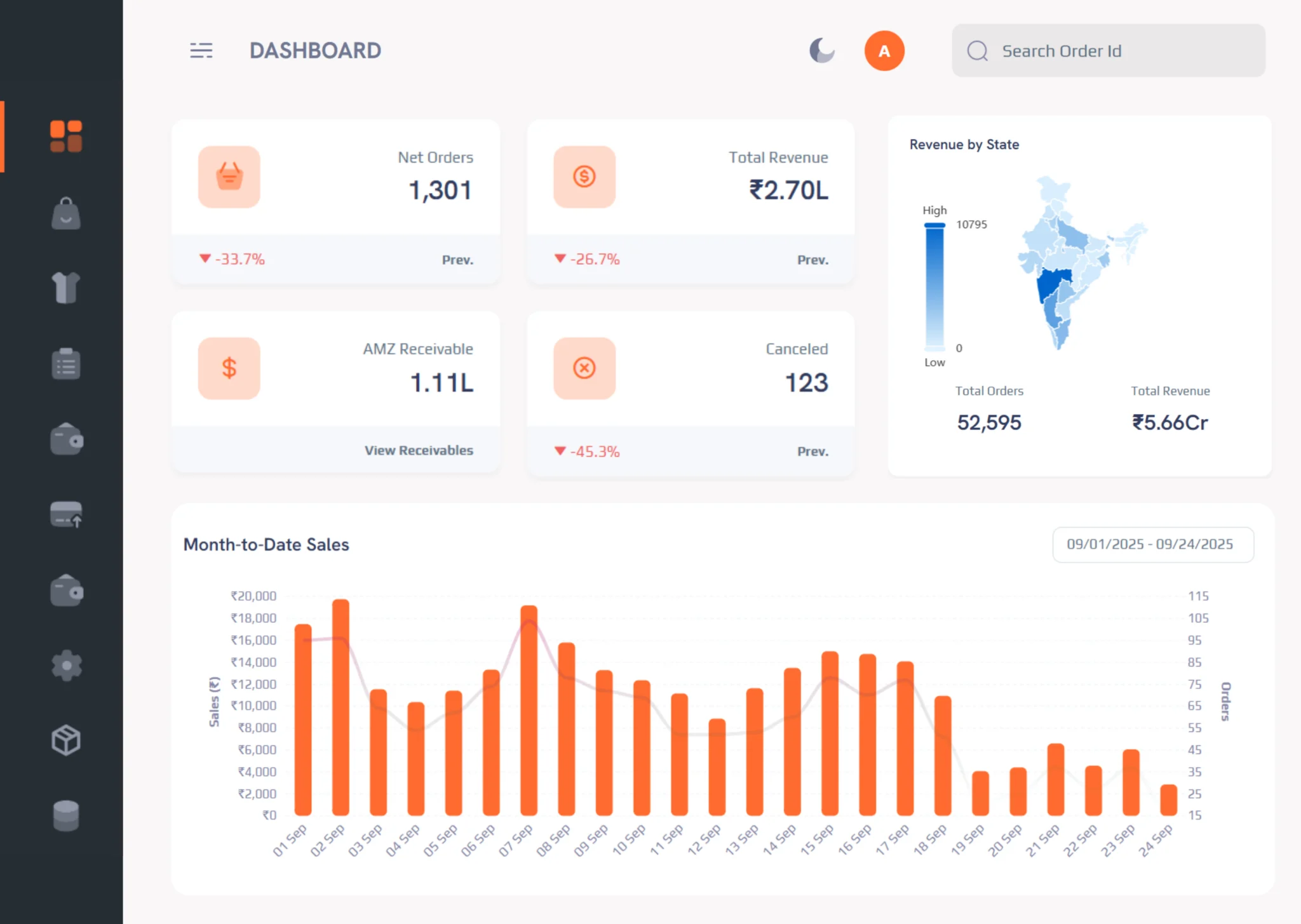Click the revenue High-Low color scale bar
The image size is (1301, 924).
934,286
